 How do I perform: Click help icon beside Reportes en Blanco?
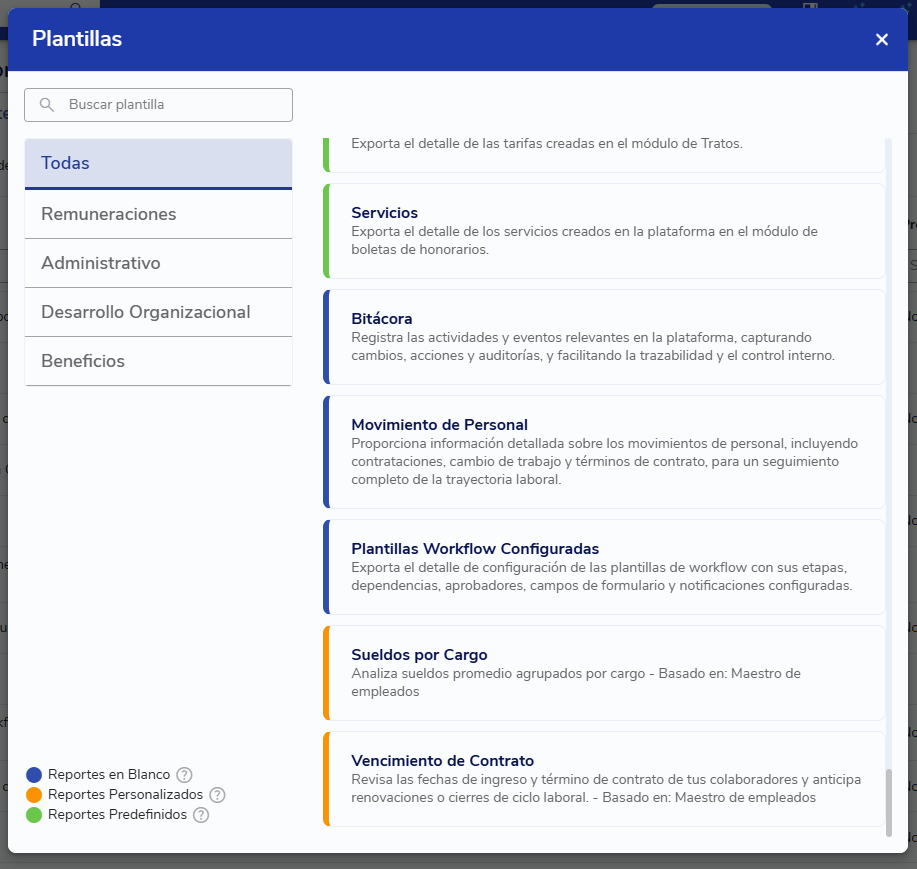coord(184,775)
